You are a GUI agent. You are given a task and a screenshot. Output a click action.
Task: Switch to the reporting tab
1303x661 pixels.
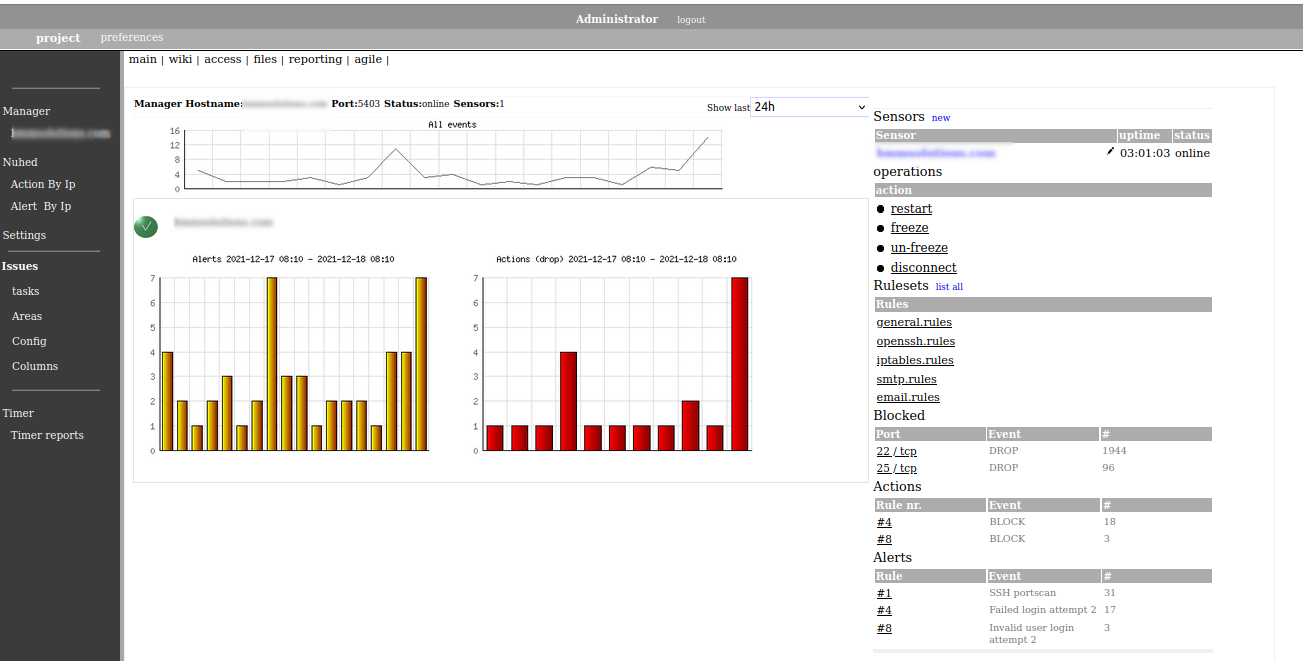(x=315, y=60)
